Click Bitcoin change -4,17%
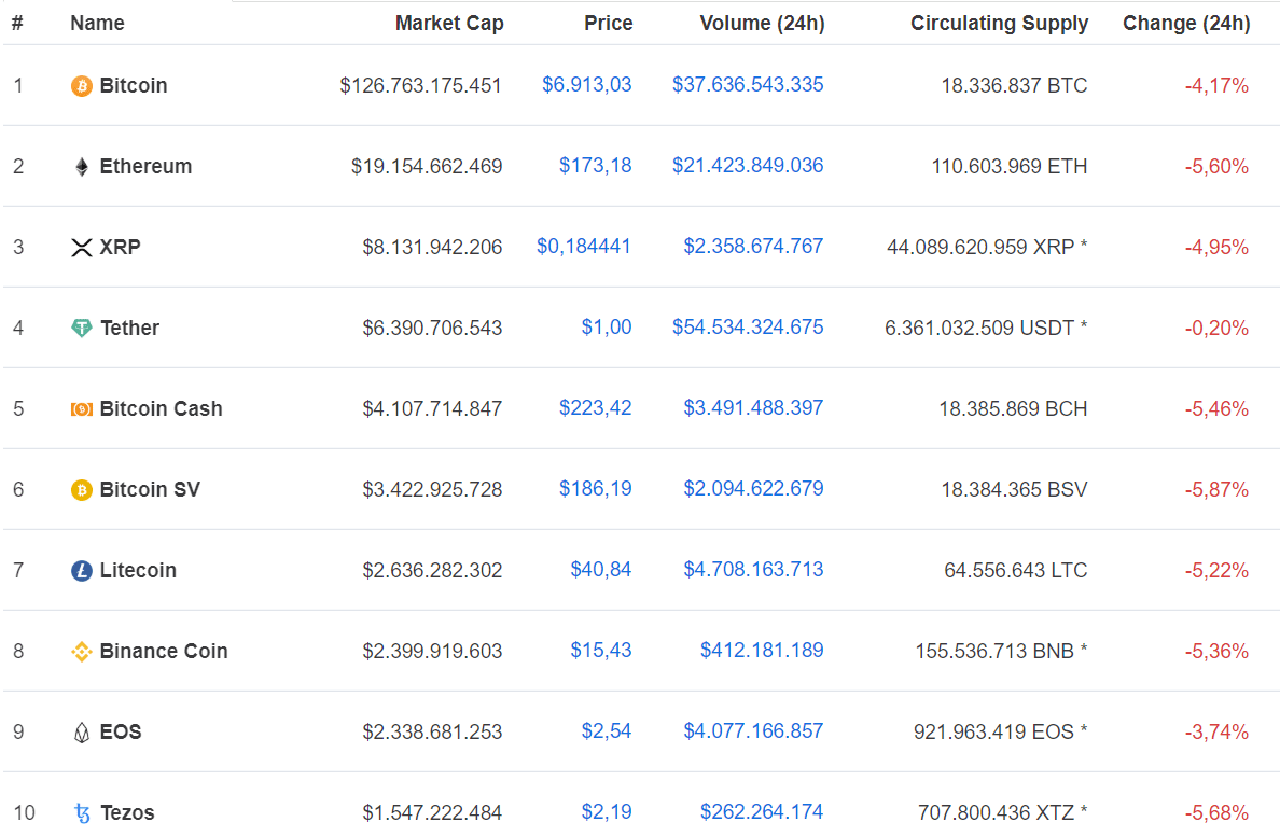 click(x=1217, y=86)
